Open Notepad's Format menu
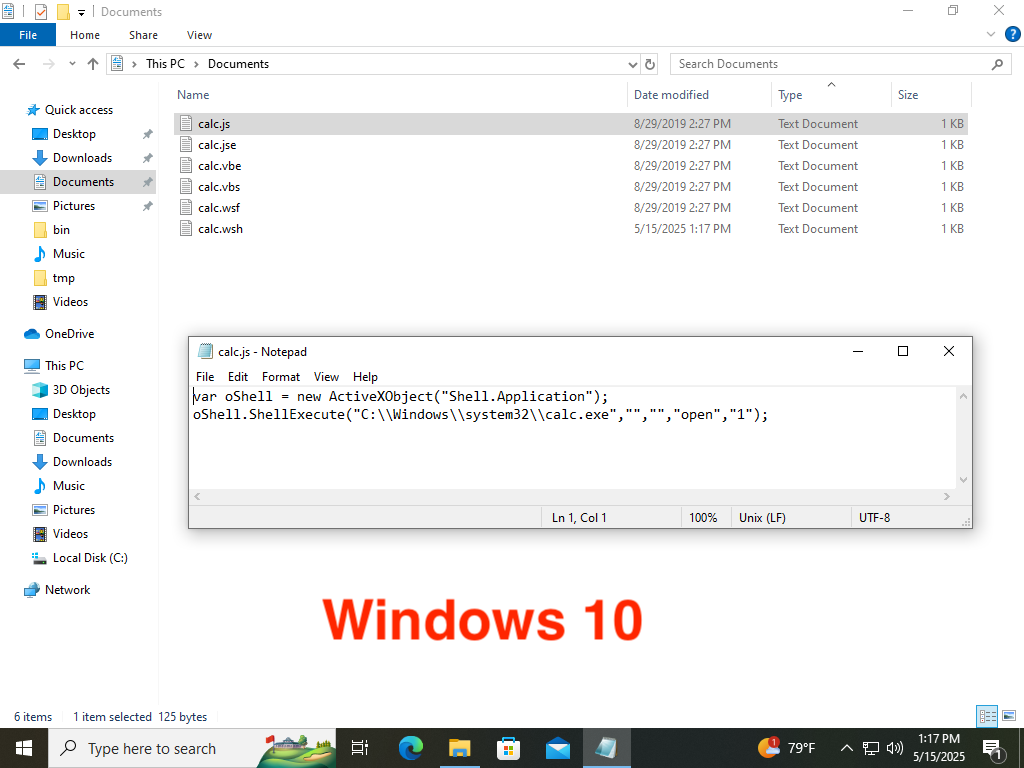This screenshot has width=1024, height=768. point(281,377)
